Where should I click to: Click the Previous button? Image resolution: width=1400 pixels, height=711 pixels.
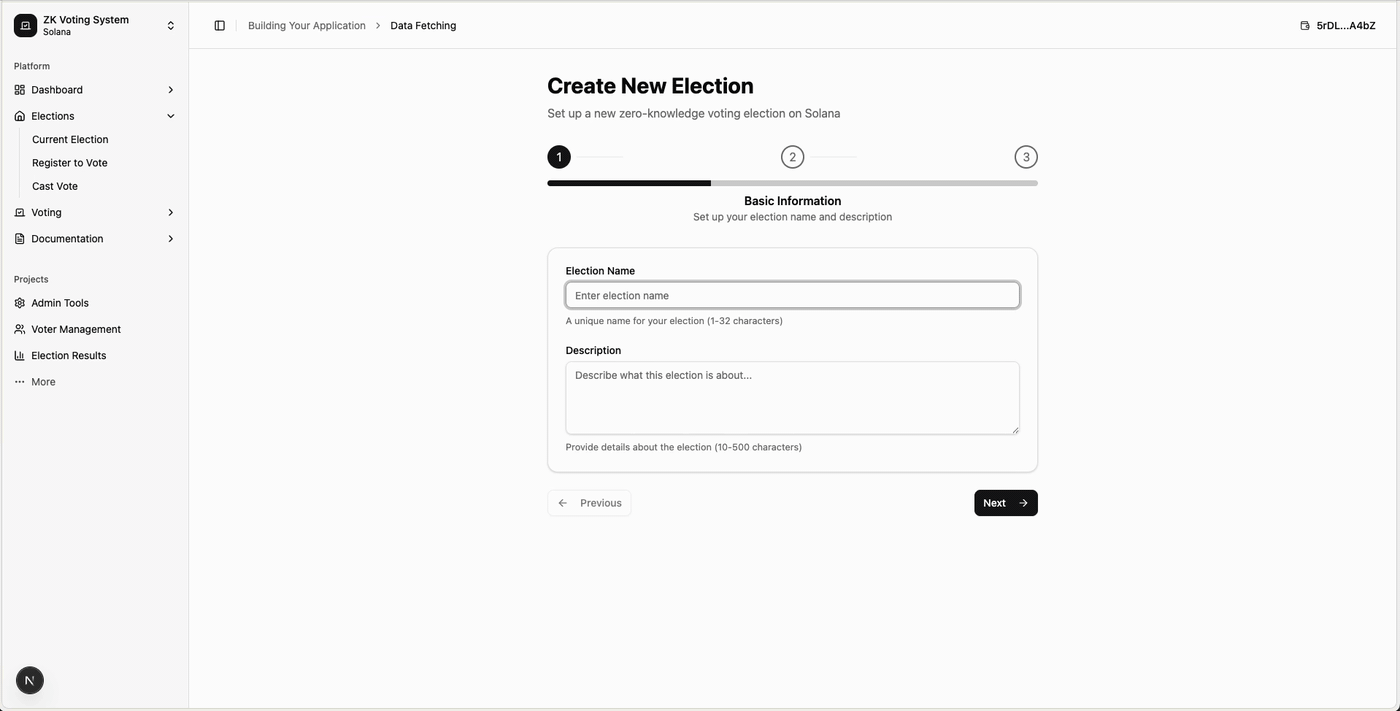589,502
